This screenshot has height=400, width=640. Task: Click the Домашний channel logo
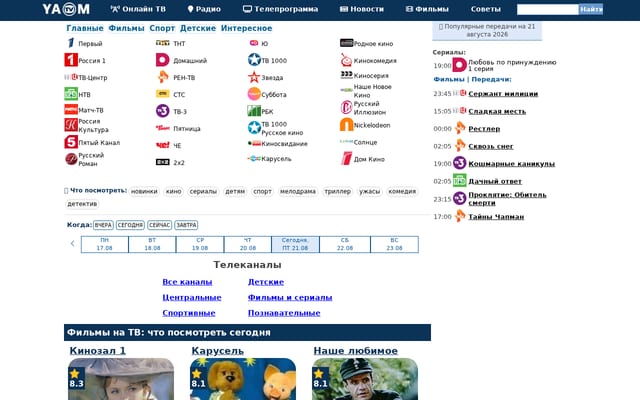162,60
